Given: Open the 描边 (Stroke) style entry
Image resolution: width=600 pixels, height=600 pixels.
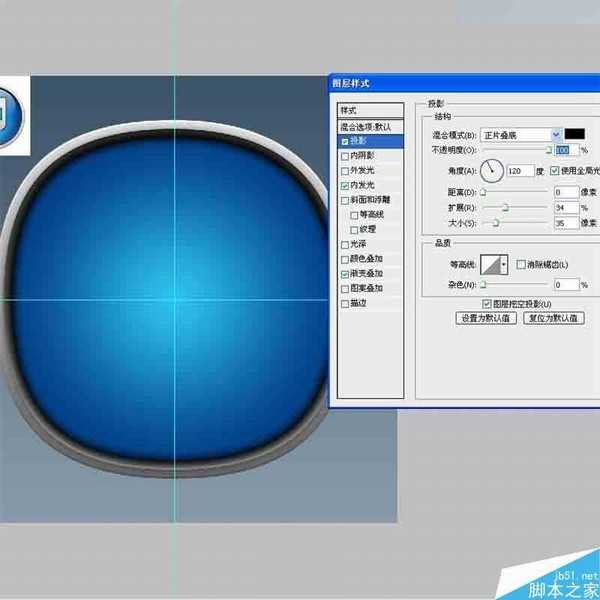Looking at the screenshot, I should click(x=359, y=302).
